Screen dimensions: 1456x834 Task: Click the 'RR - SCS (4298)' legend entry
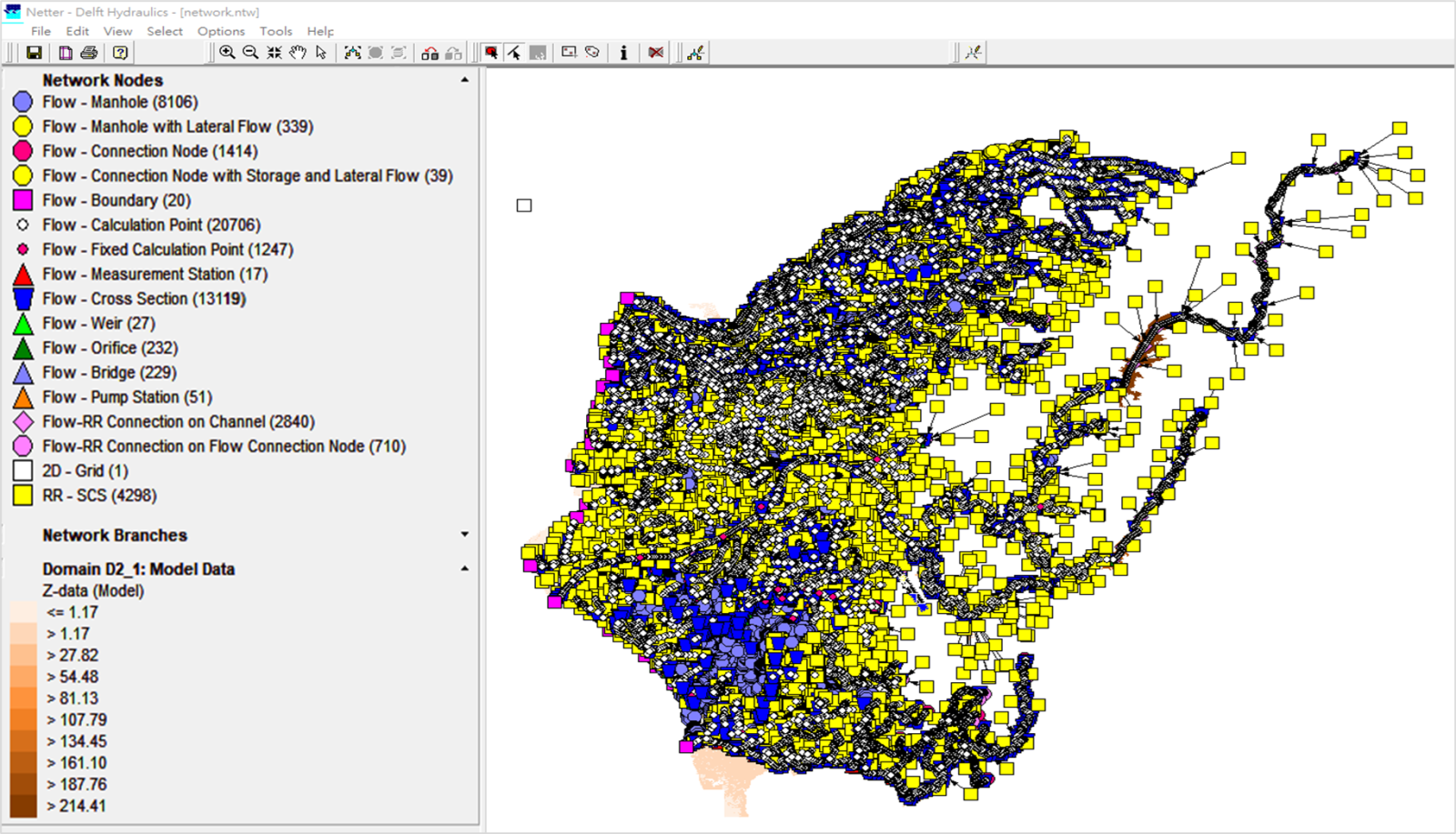pyautogui.click(x=99, y=496)
